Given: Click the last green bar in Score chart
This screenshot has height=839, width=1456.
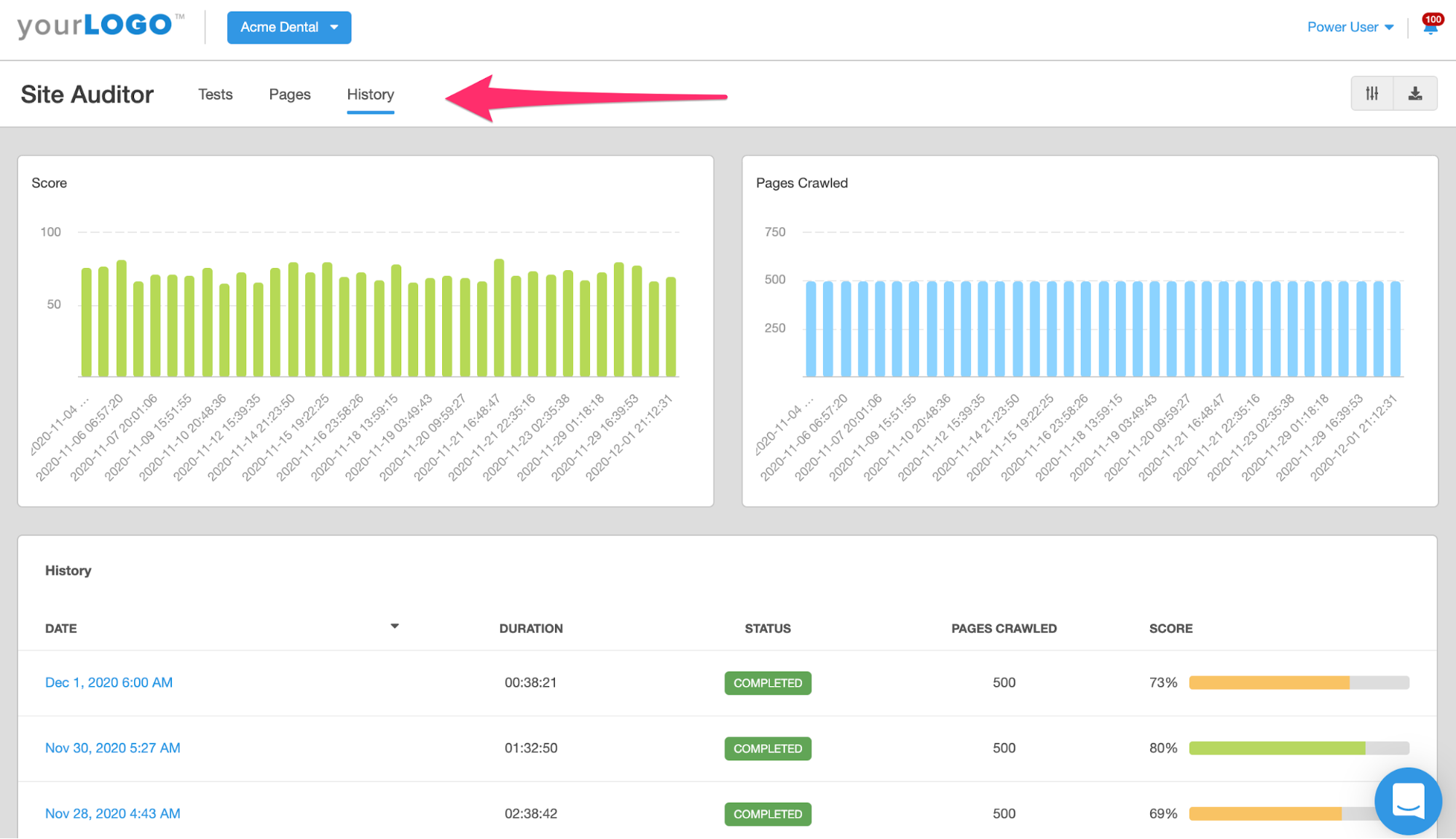Looking at the screenshot, I should click(x=671, y=327).
